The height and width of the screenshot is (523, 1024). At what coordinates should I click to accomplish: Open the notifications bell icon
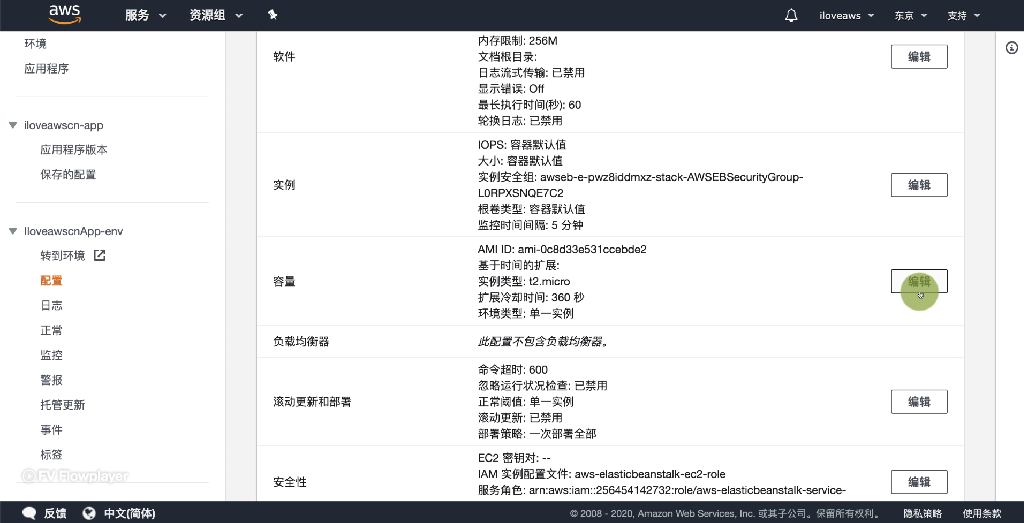pyautogui.click(x=791, y=15)
